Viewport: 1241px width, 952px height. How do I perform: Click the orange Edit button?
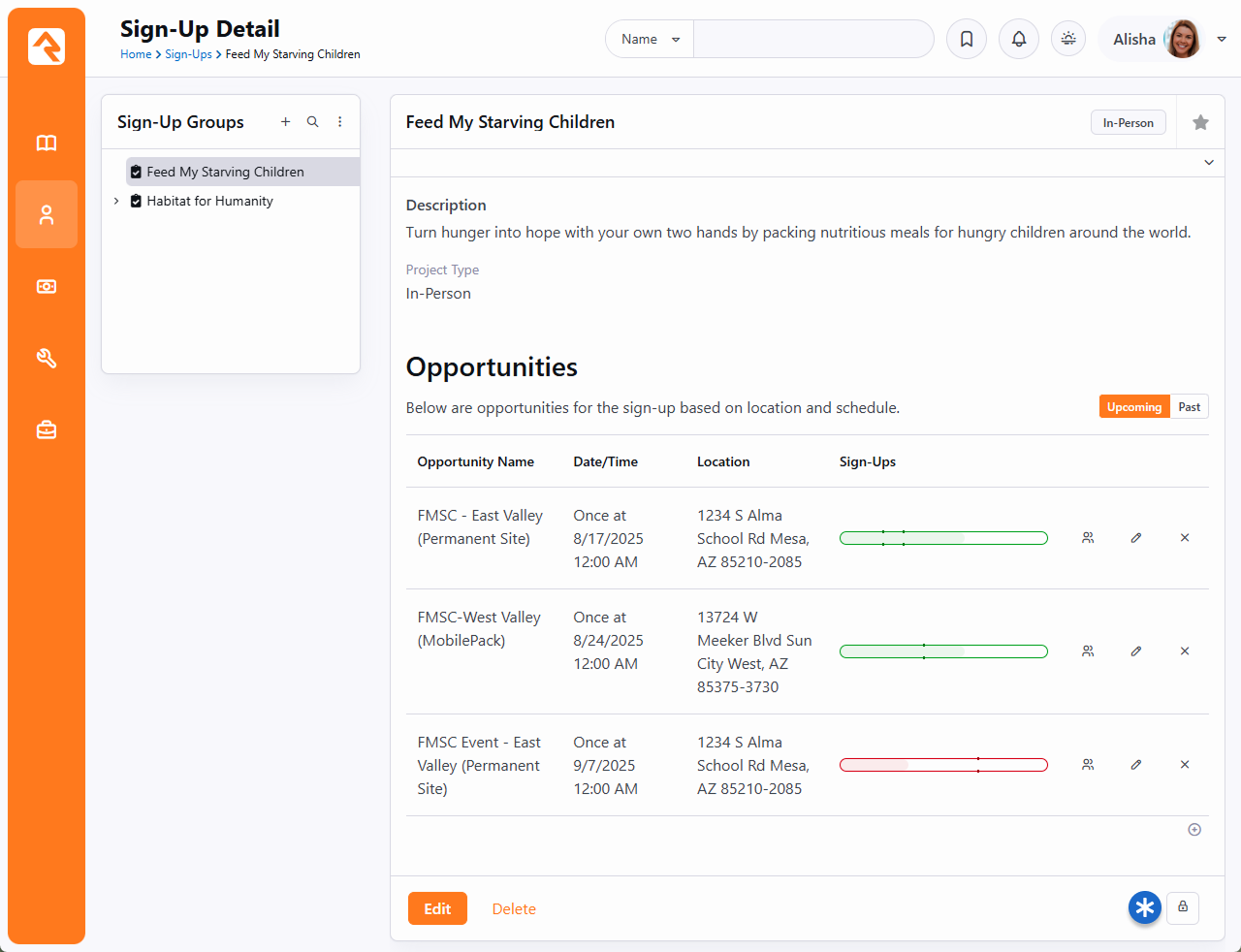pos(437,908)
